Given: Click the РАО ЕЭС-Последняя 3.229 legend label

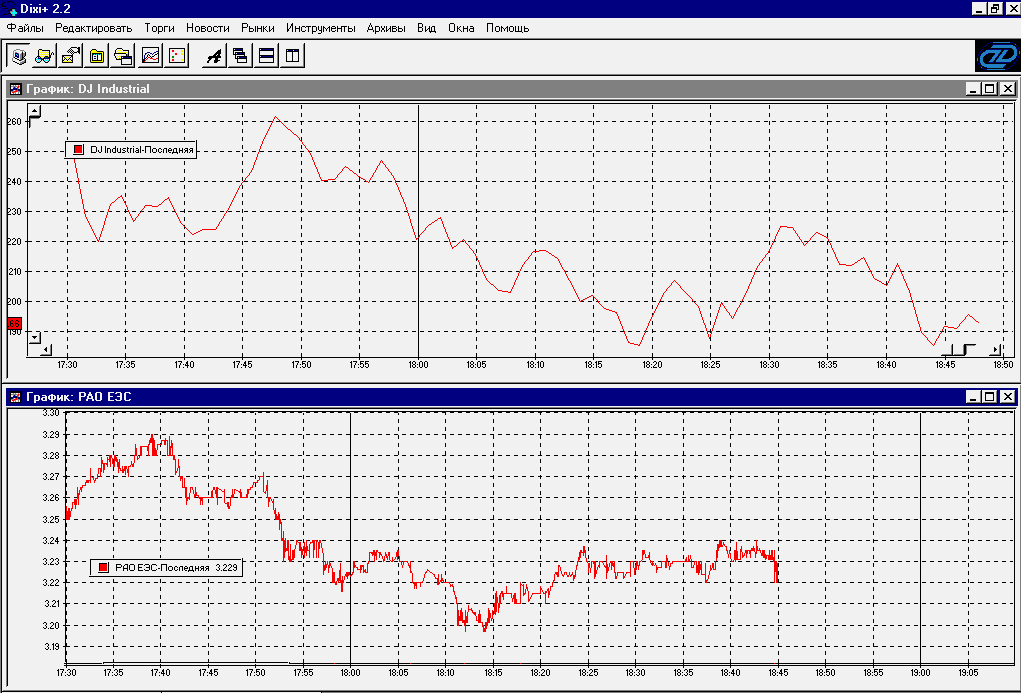Looking at the screenshot, I should pos(176,568).
